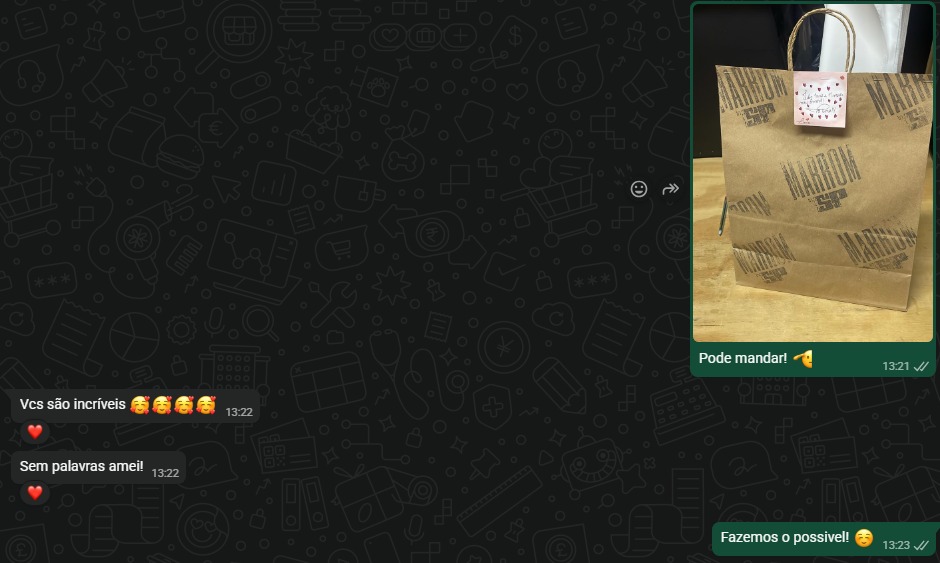Click the first smiling hearts emoji
The image size is (940, 563).
pos(140,405)
